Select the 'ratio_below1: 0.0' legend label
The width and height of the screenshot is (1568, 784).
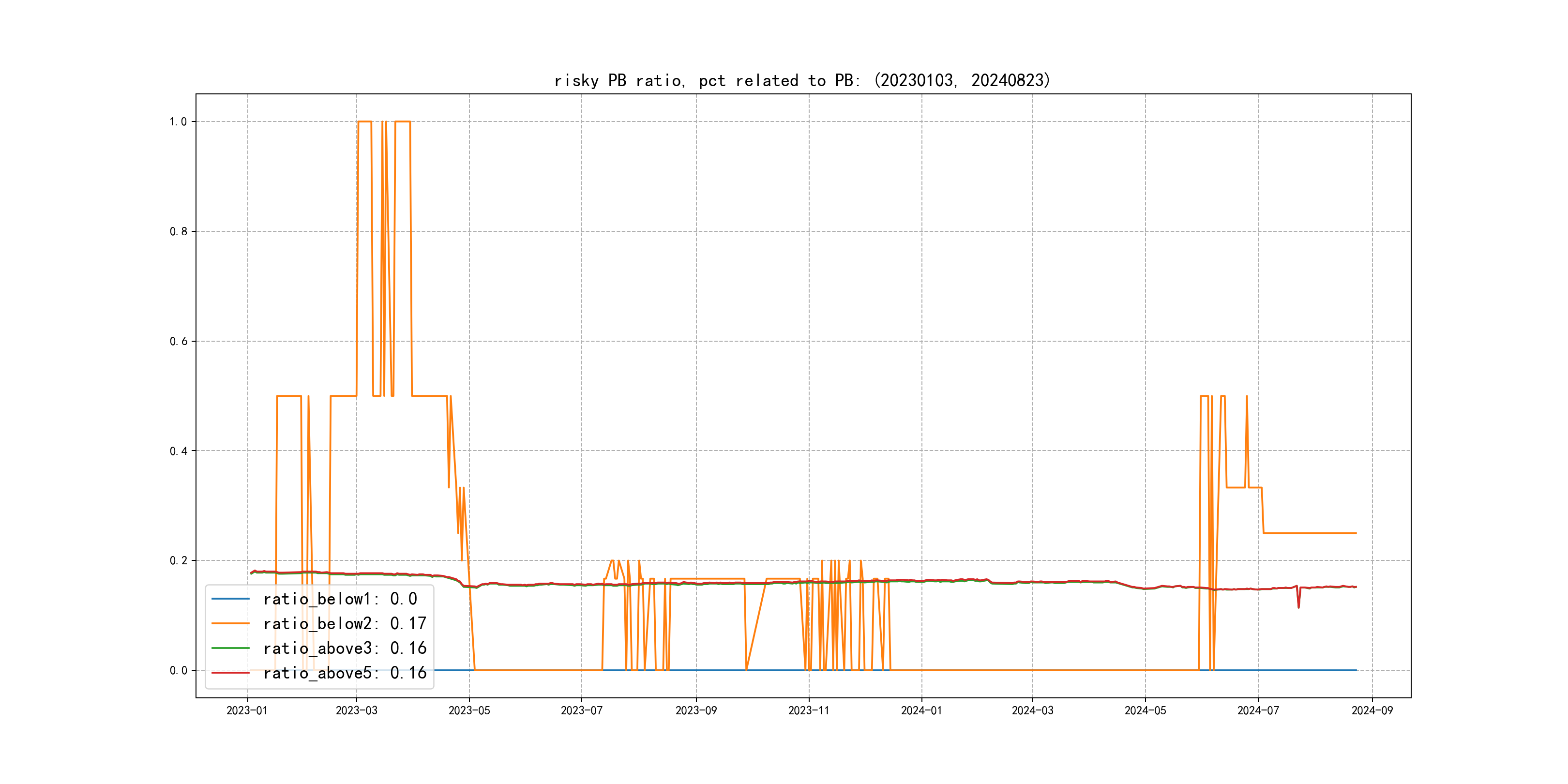coord(340,599)
